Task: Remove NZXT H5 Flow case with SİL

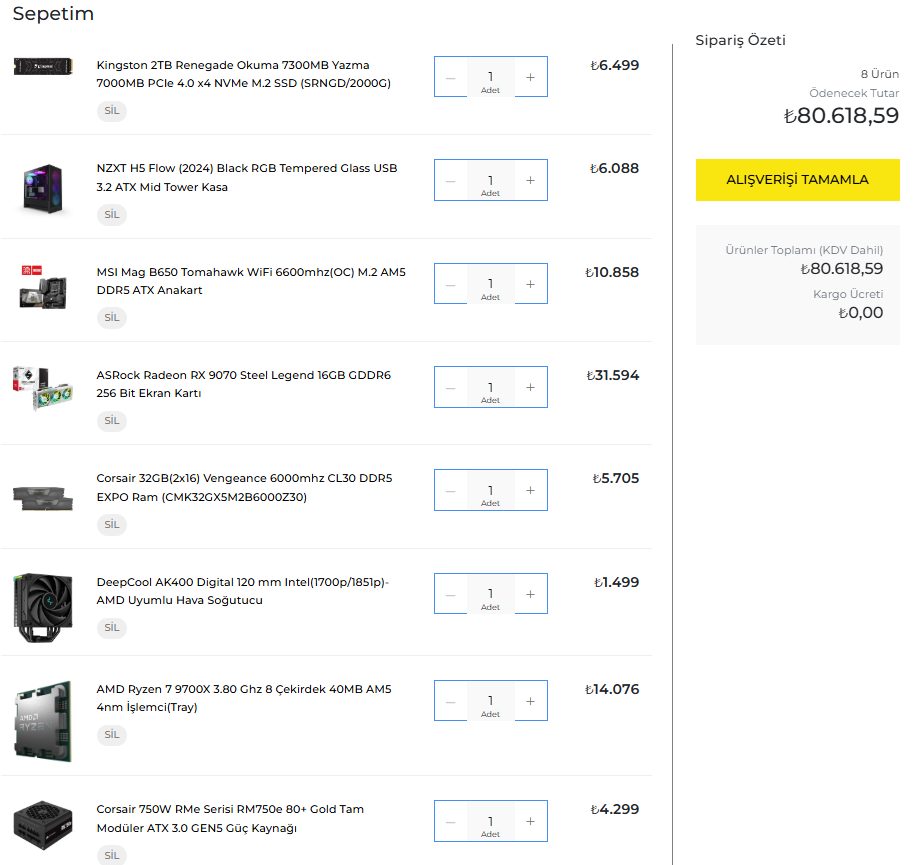Action: pos(112,214)
